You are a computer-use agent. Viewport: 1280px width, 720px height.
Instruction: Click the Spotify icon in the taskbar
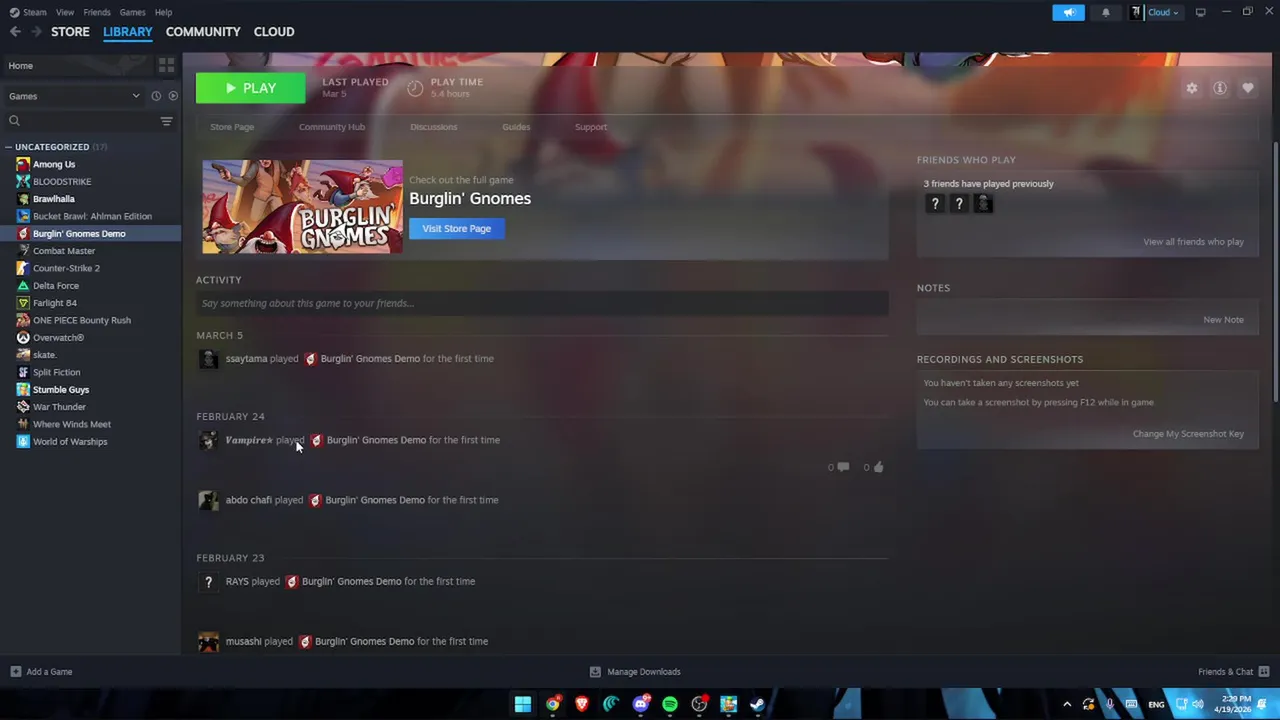[x=670, y=704]
